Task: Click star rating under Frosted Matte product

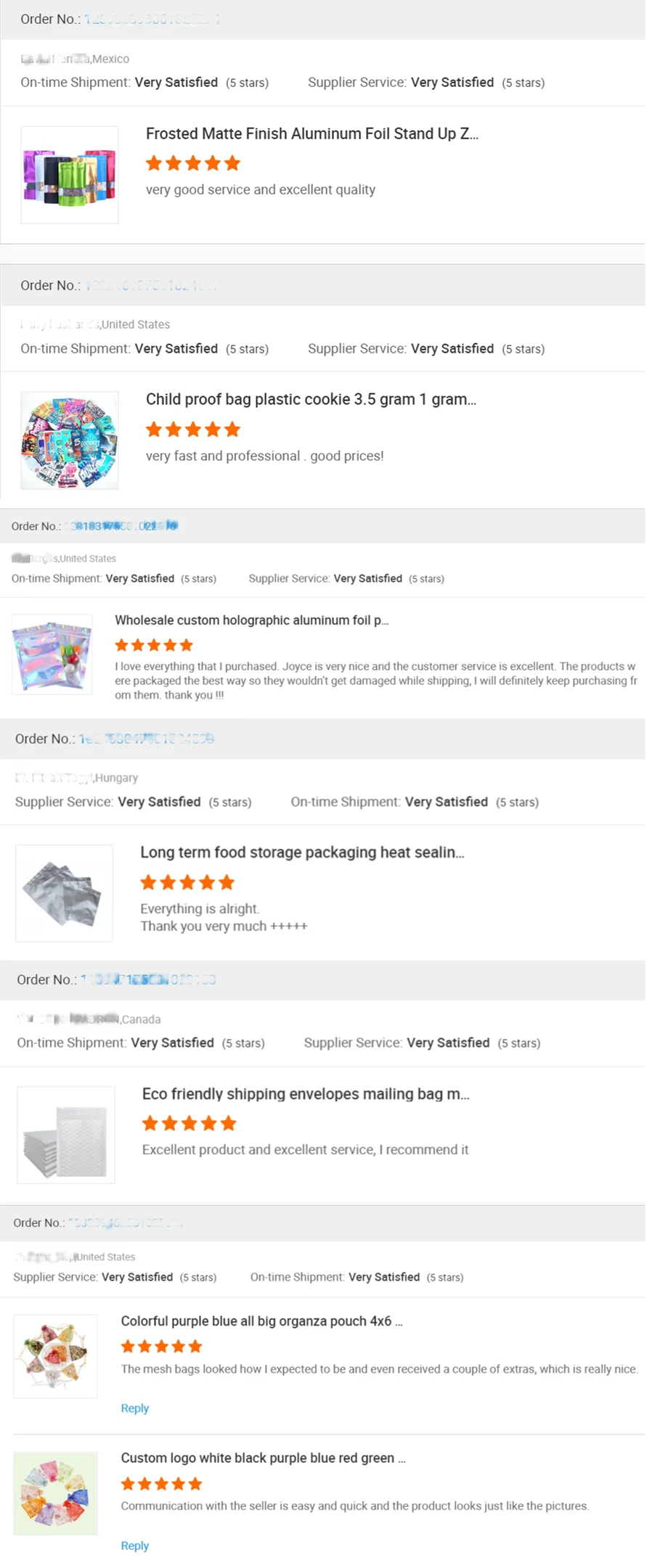Action: tap(193, 163)
